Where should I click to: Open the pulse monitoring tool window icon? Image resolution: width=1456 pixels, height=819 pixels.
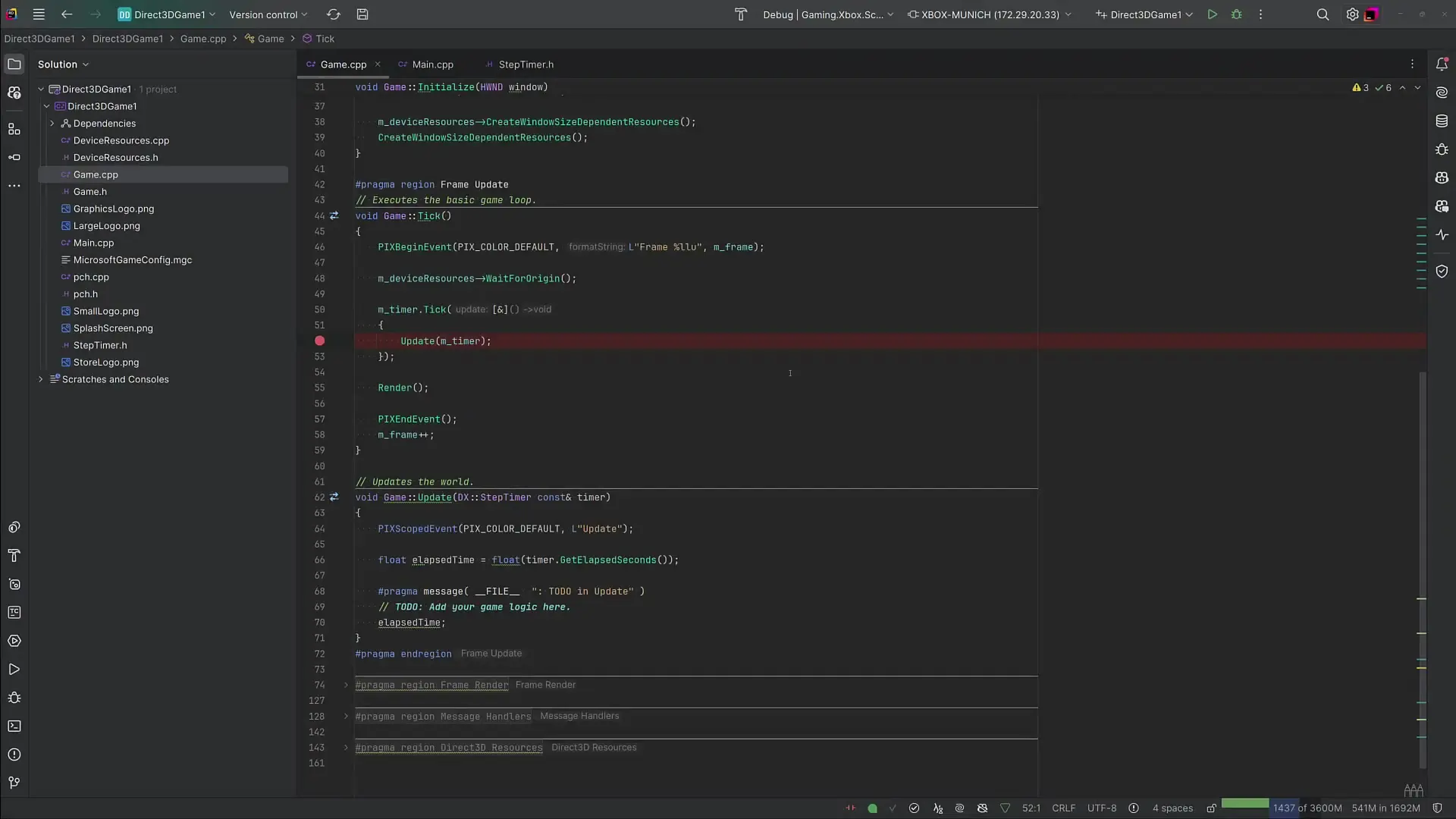[1442, 235]
